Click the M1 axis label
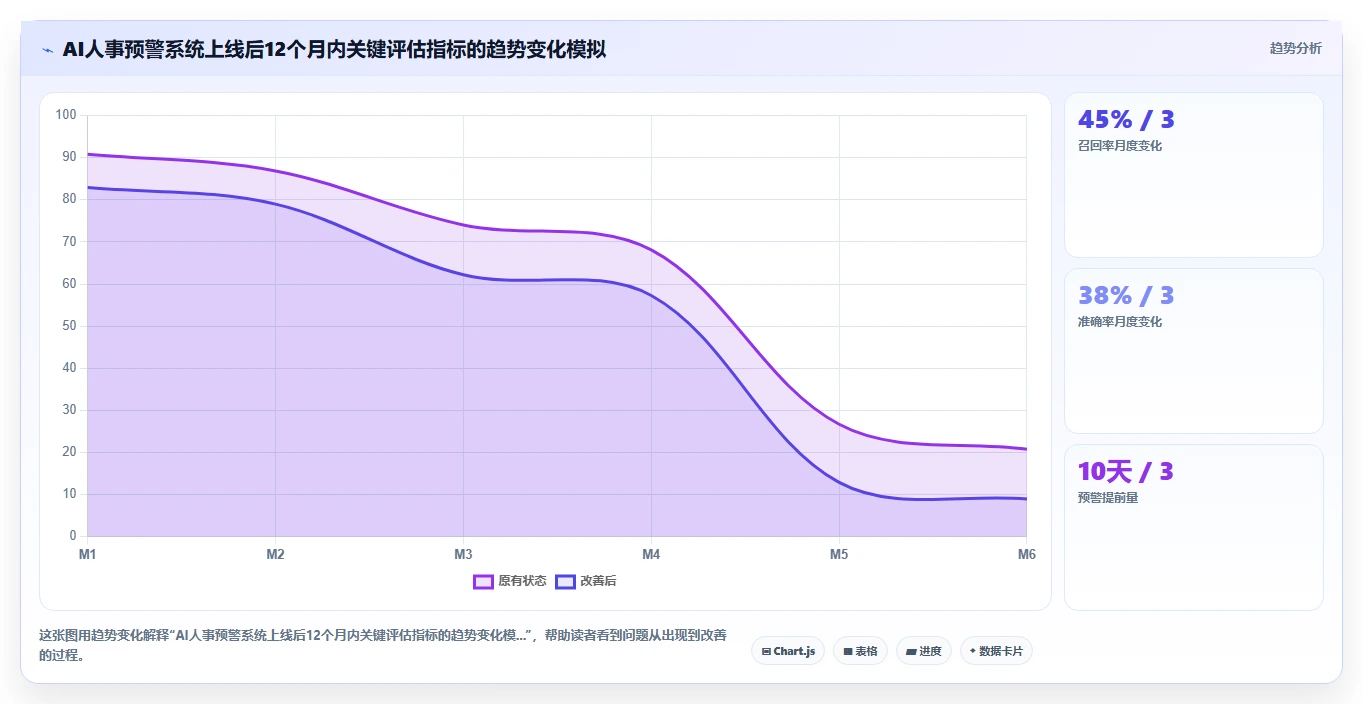Viewport: 1363px width, 704px height. click(x=87, y=554)
